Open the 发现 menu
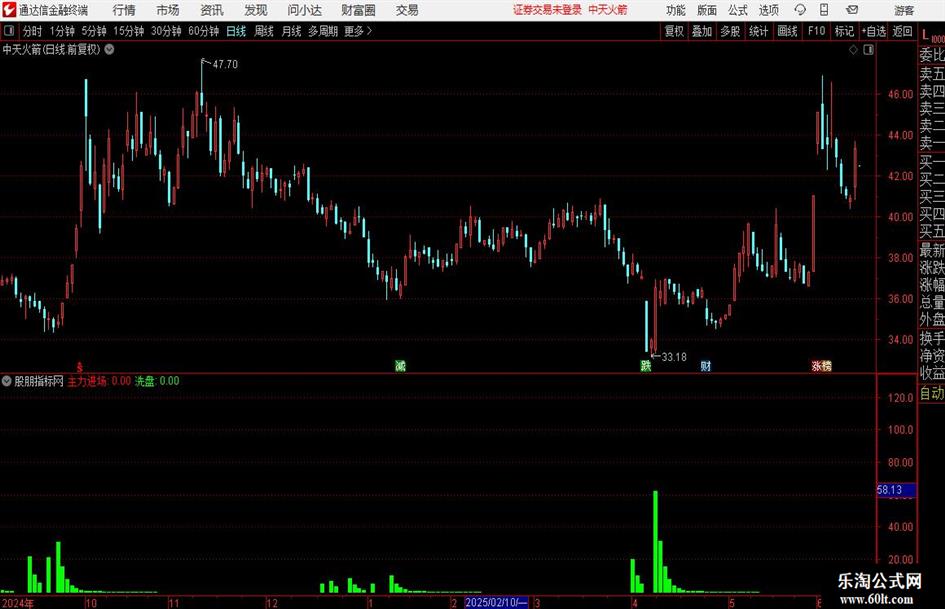 point(256,10)
